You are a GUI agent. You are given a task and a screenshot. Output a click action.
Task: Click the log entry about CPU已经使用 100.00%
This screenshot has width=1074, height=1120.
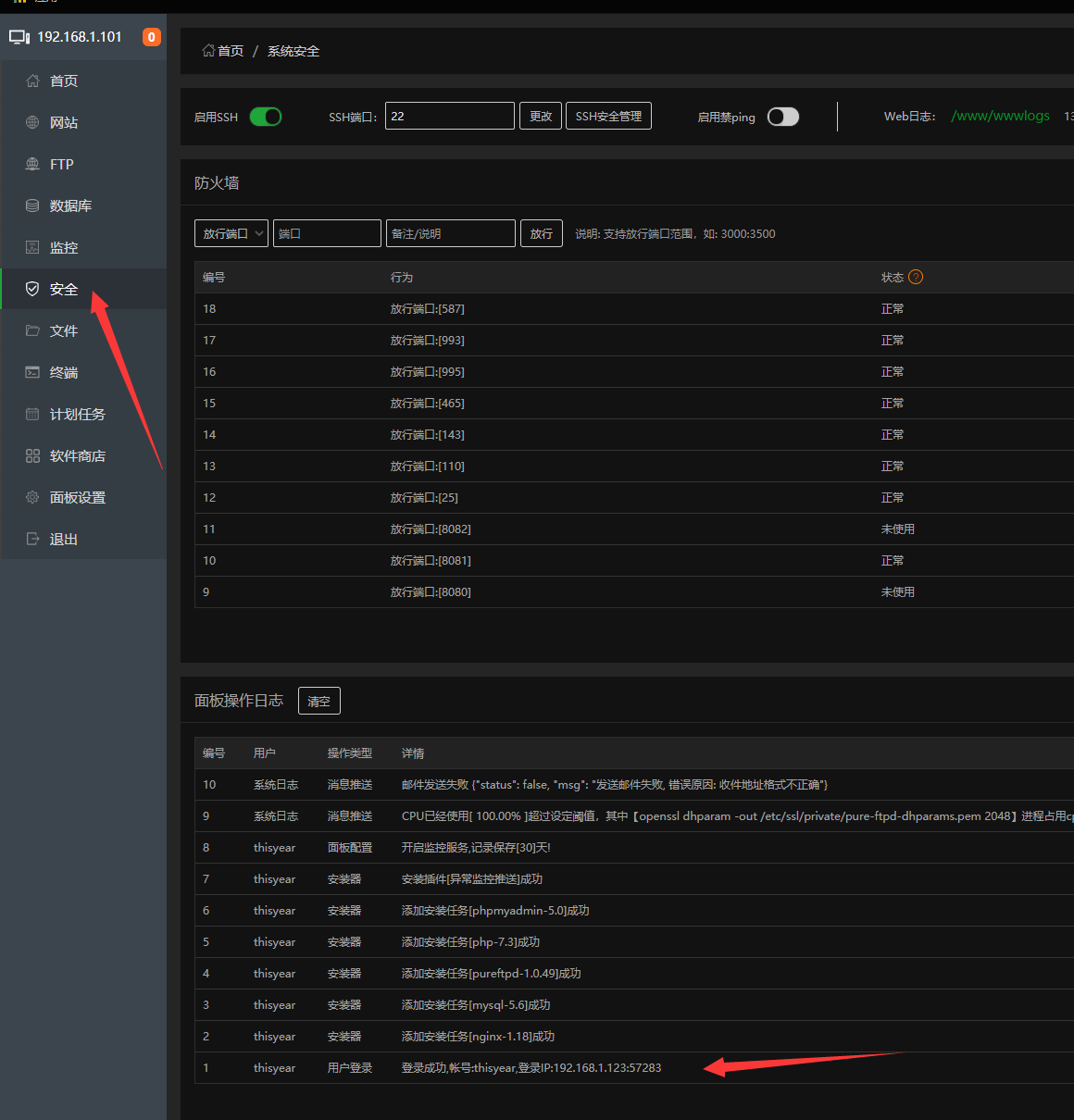coord(634,816)
